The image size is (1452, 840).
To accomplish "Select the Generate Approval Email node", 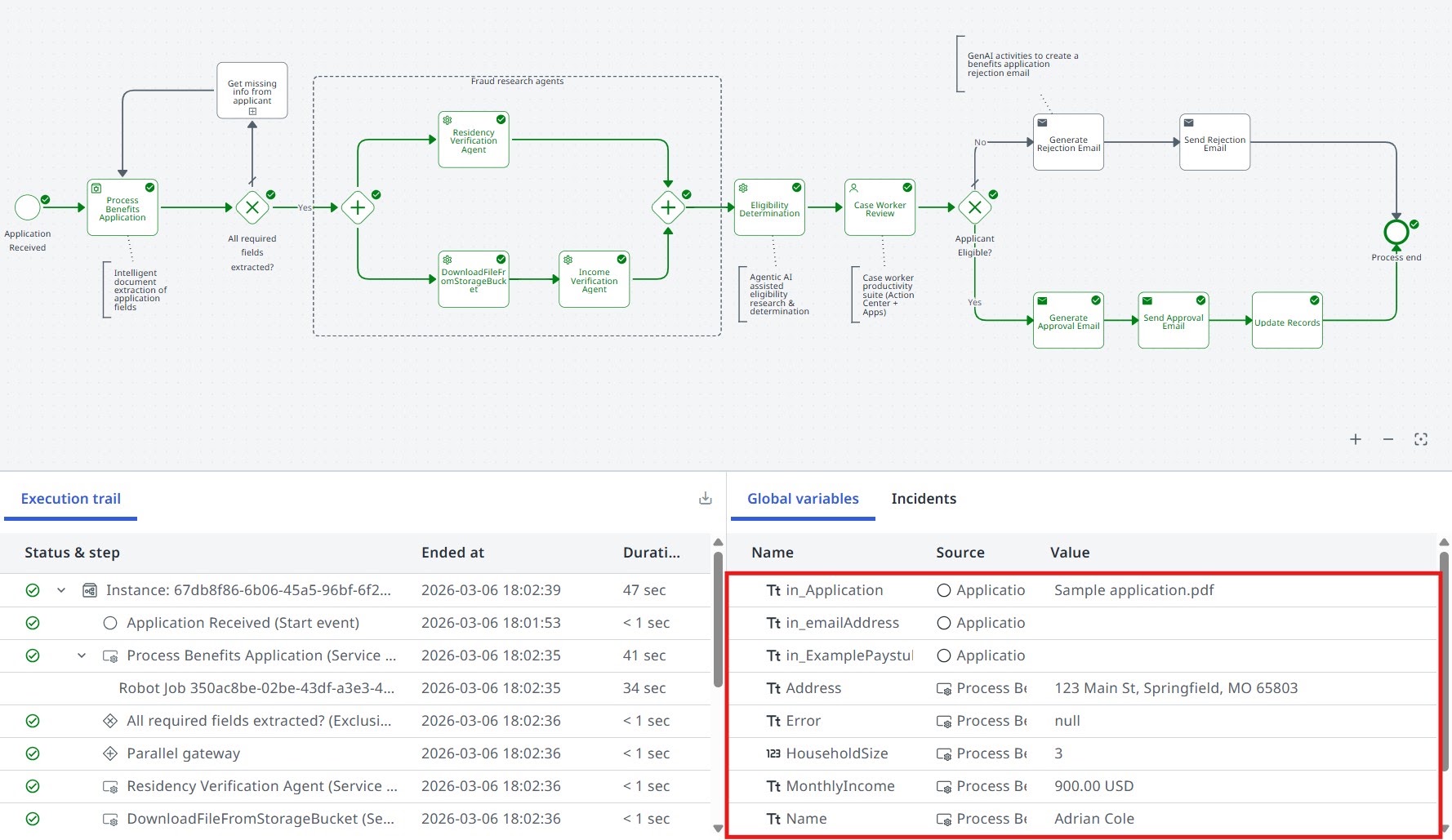I will 1068,320.
